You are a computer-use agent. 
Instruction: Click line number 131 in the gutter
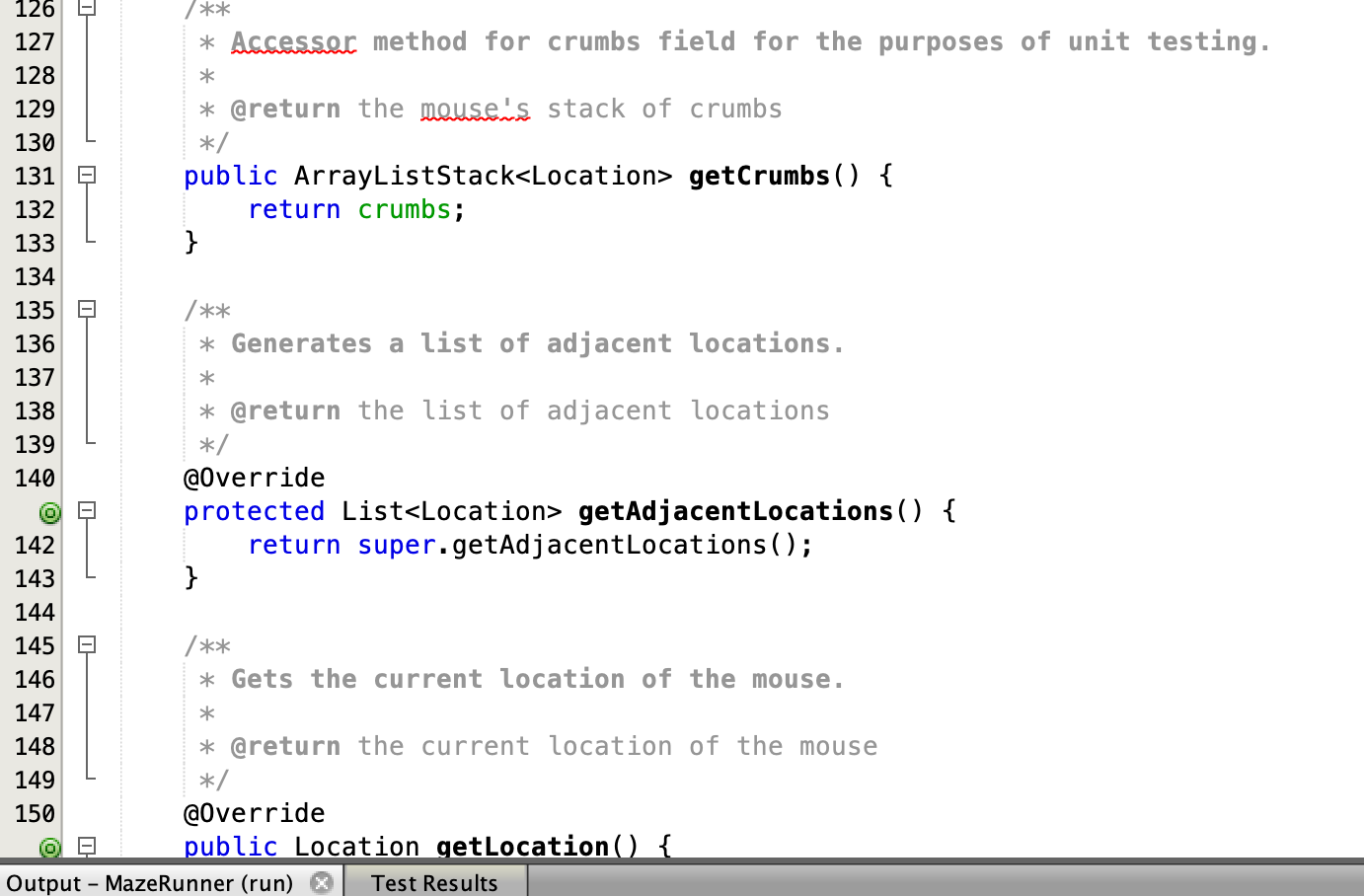[35, 176]
